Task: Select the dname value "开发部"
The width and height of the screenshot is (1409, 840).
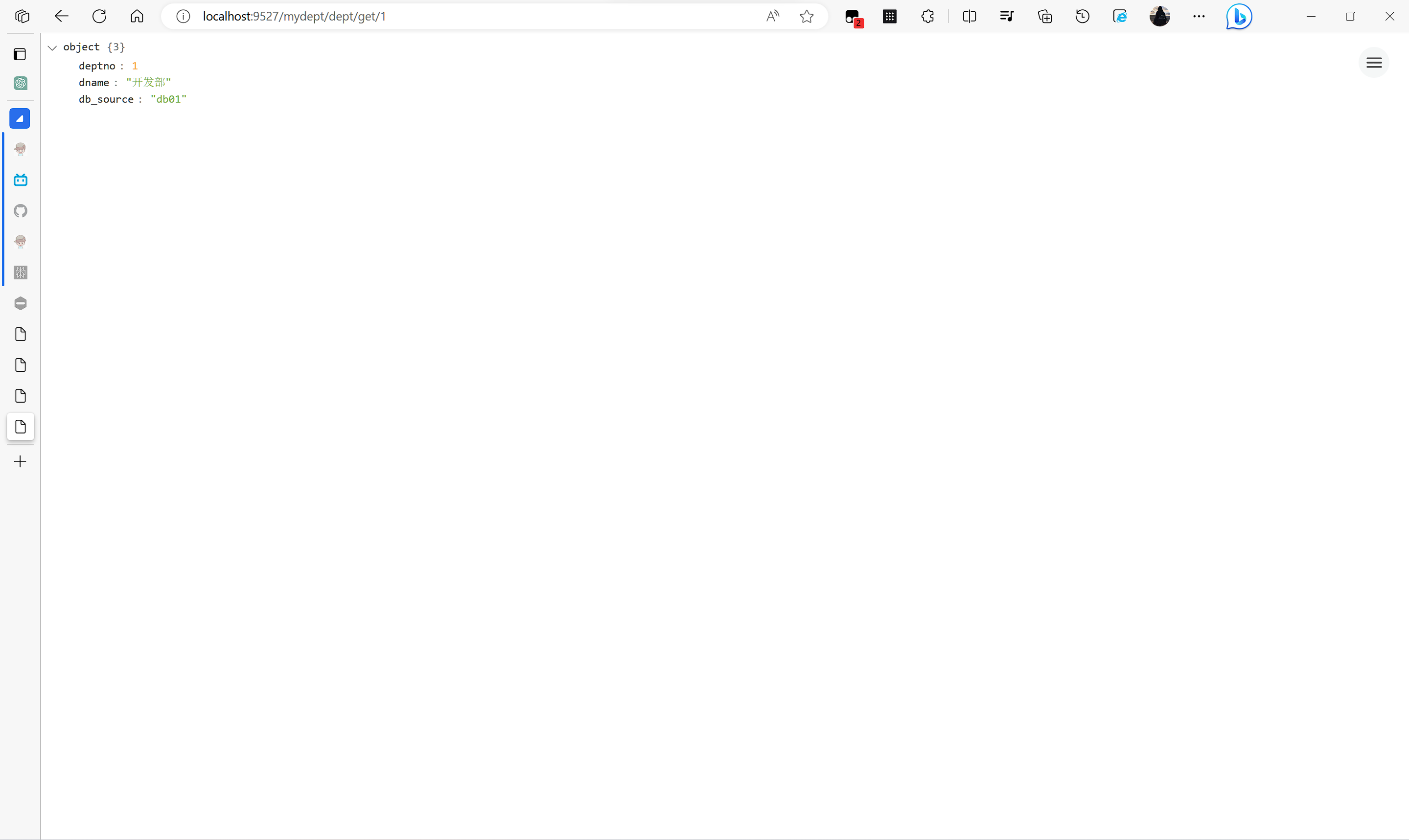Action: click(148, 83)
